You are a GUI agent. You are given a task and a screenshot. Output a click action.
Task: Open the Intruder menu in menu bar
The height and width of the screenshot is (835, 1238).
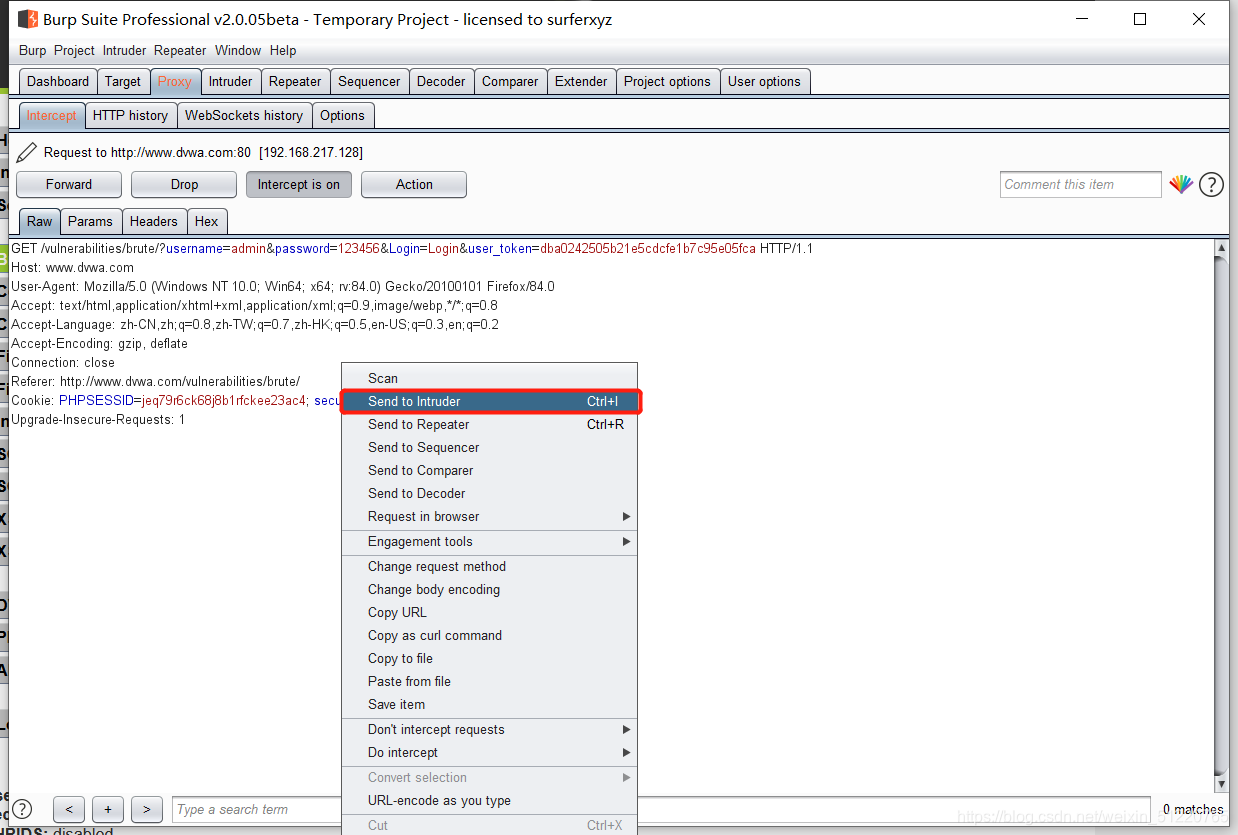point(124,50)
